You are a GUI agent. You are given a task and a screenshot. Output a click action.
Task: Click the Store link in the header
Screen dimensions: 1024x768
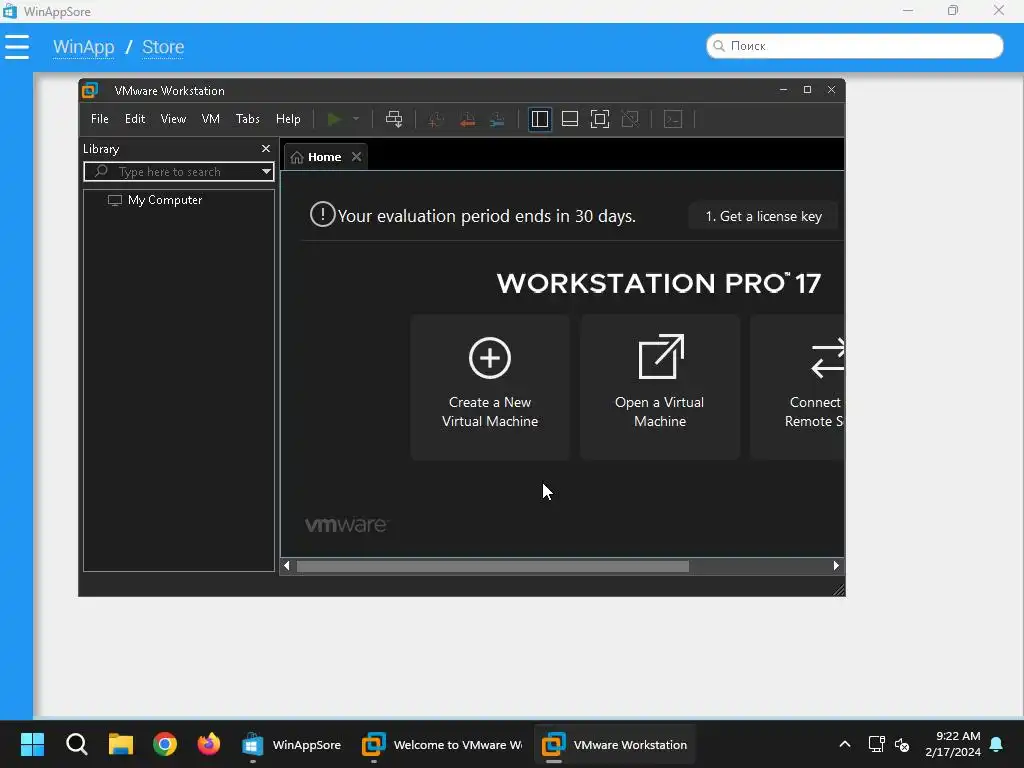point(163,47)
